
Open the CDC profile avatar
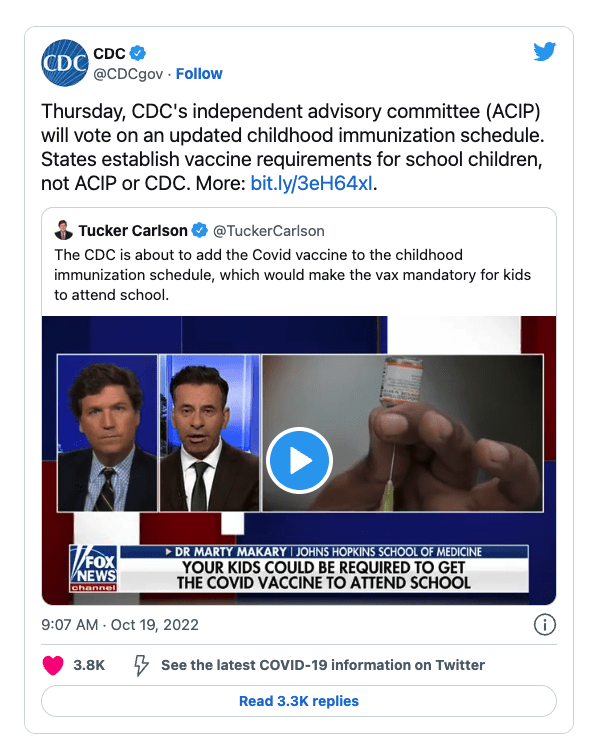point(65,63)
